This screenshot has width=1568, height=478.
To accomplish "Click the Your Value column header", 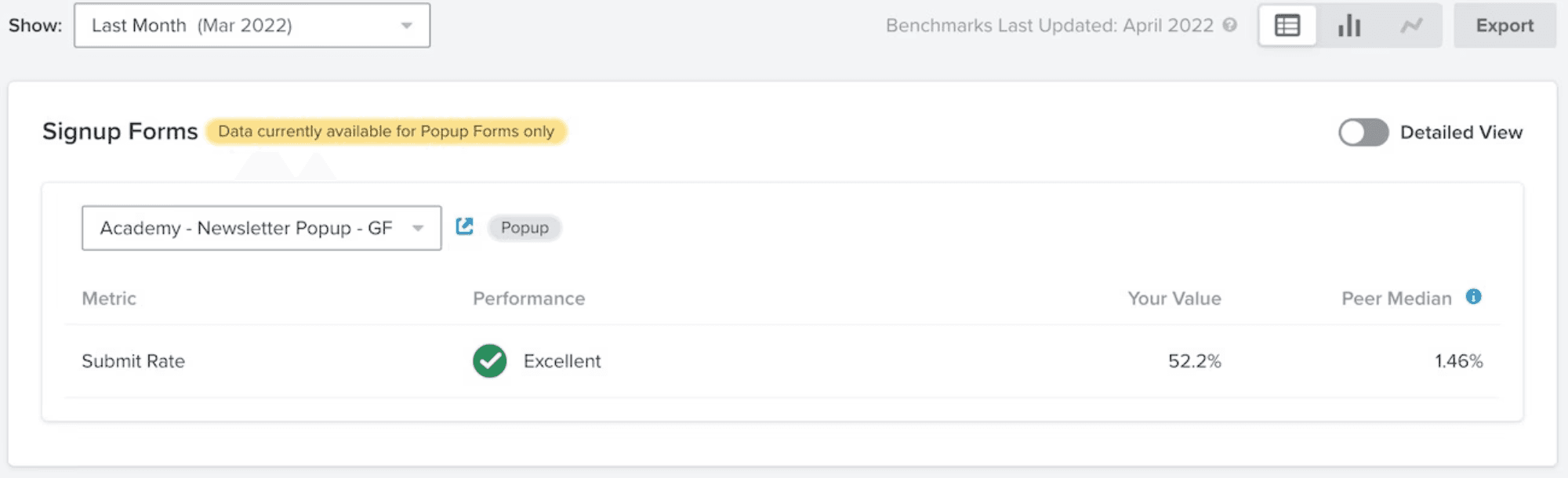I will click(x=1174, y=299).
